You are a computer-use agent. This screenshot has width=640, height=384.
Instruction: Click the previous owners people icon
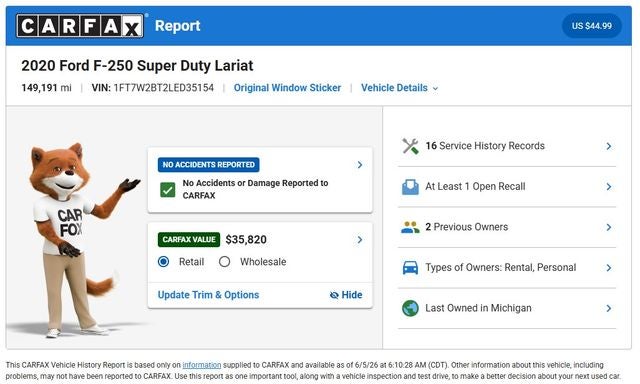pyautogui.click(x=410, y=227)
